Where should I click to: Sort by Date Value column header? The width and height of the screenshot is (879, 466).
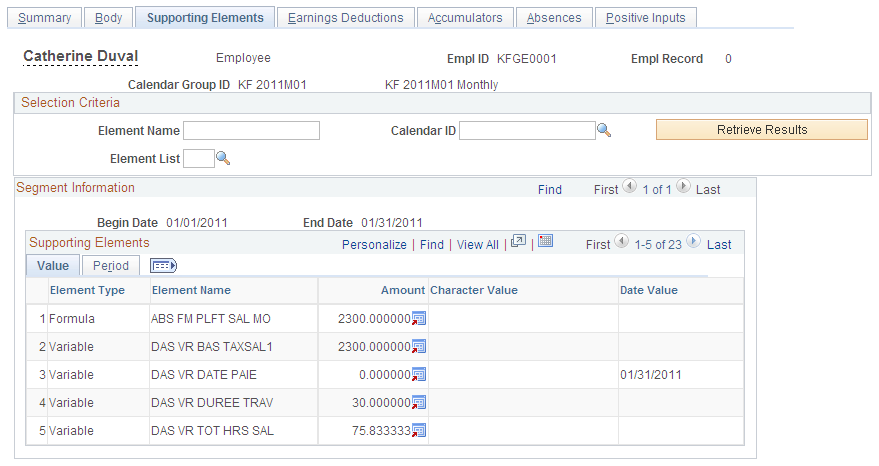pyautogui.click(x=649, y=290)
